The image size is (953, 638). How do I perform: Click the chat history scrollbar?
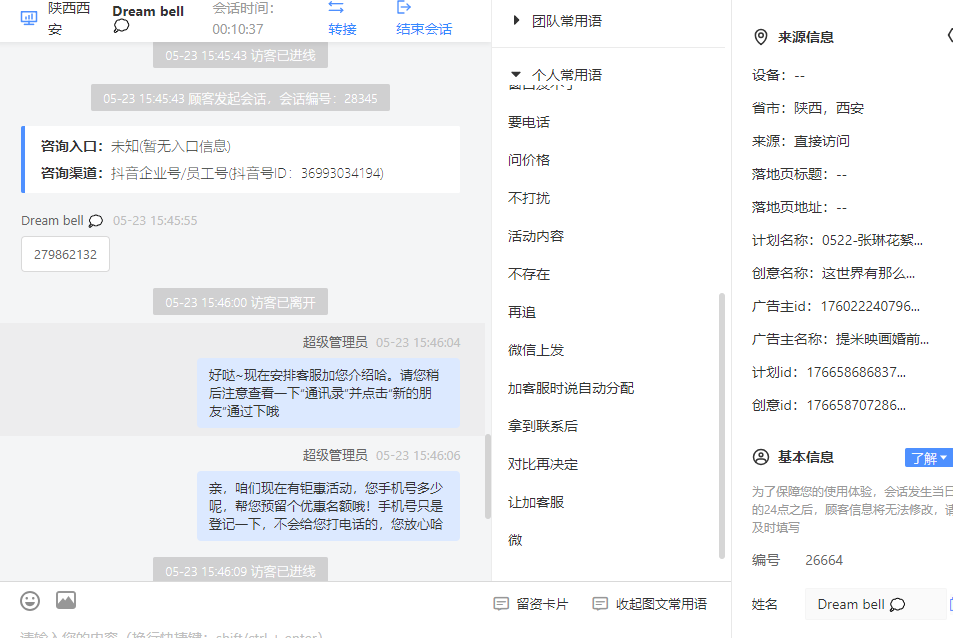(x=487, y=476)
